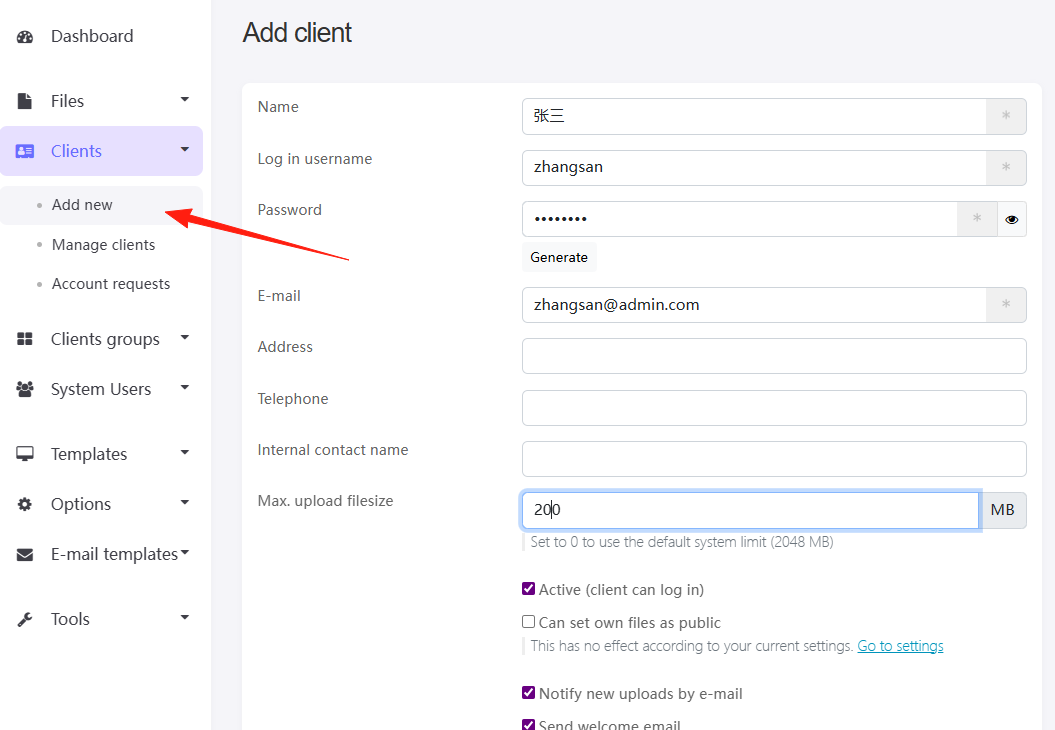Screen dimensions: 1055x730
Task: Open the Files menu label
Action: tap(67, 101)
